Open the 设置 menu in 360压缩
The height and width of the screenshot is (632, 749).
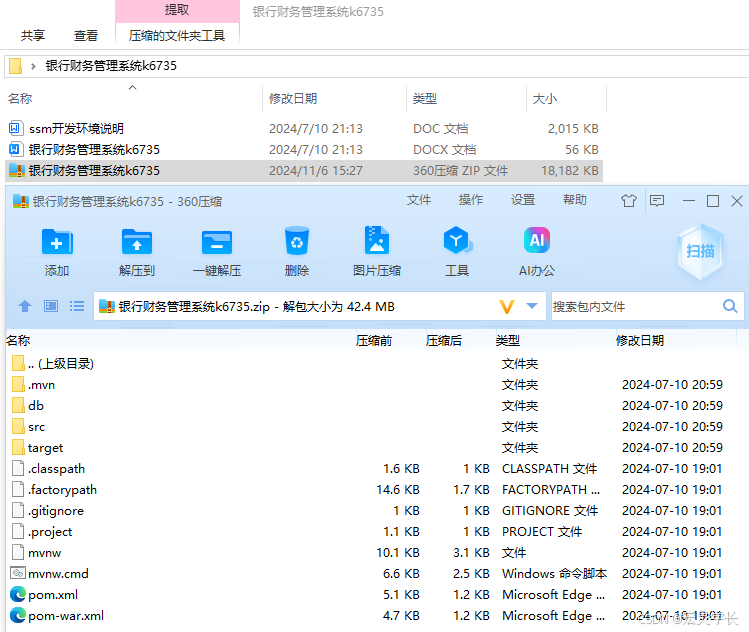pyautogui.click(x=523, y=200)
